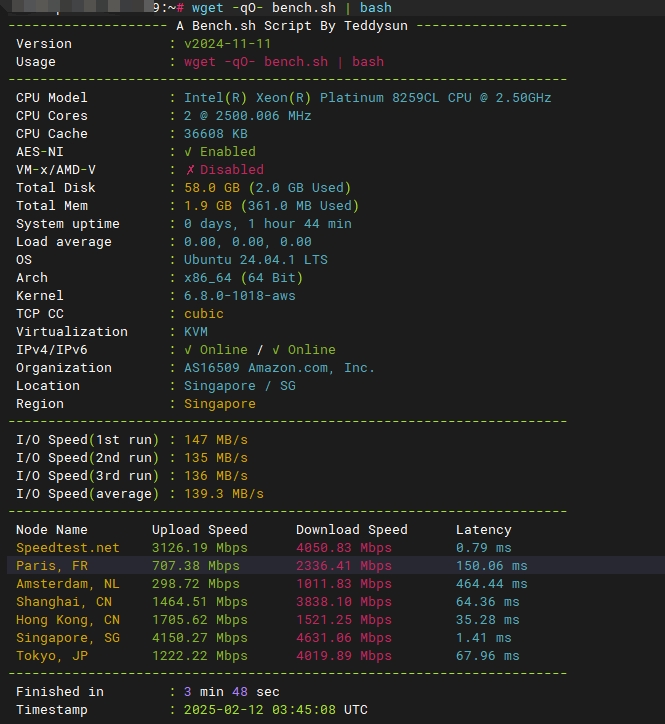
Task: Click the red cross before Disabled
Action: [x=189, y=170]
